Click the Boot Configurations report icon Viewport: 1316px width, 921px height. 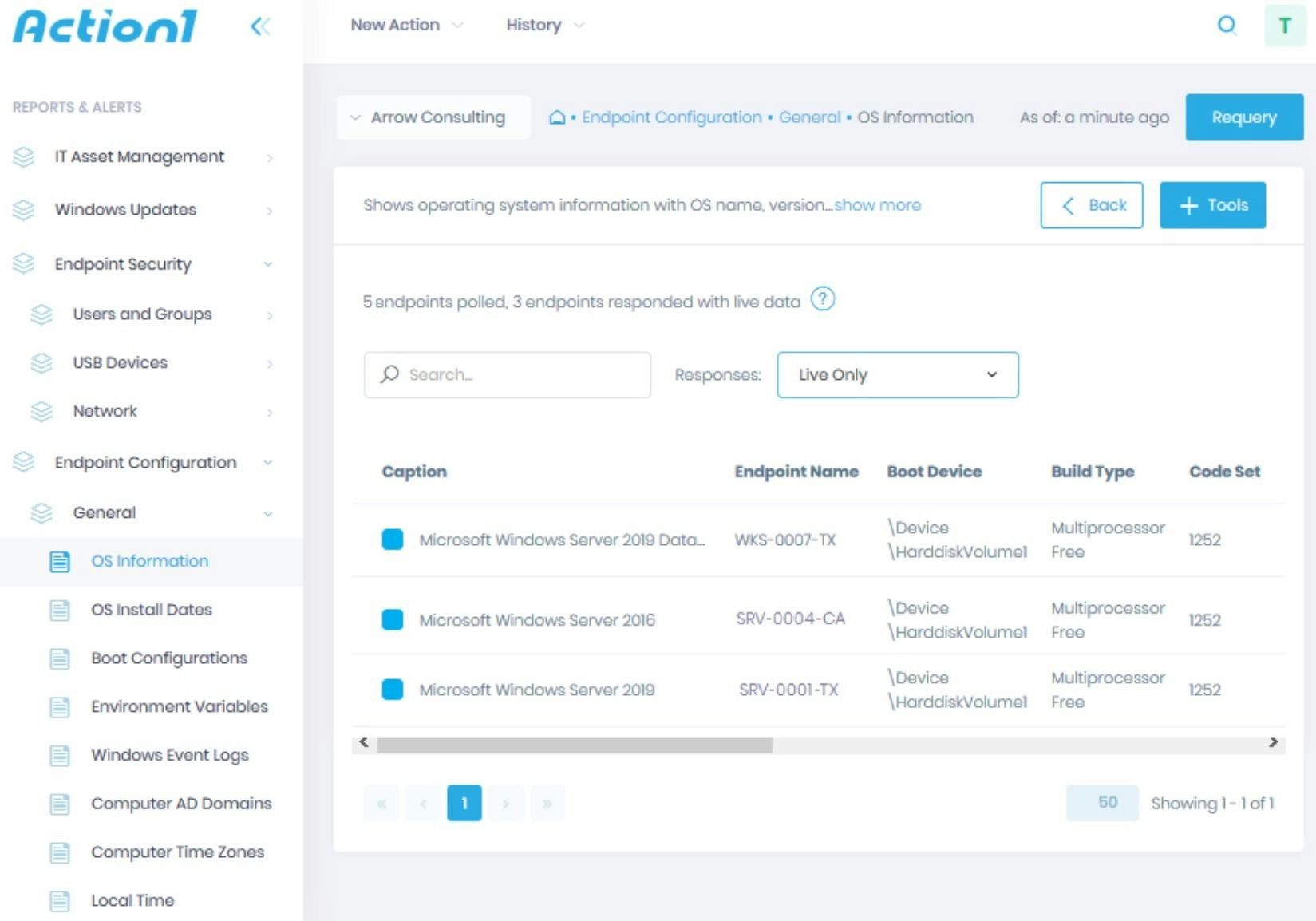[x=60, y=659]
